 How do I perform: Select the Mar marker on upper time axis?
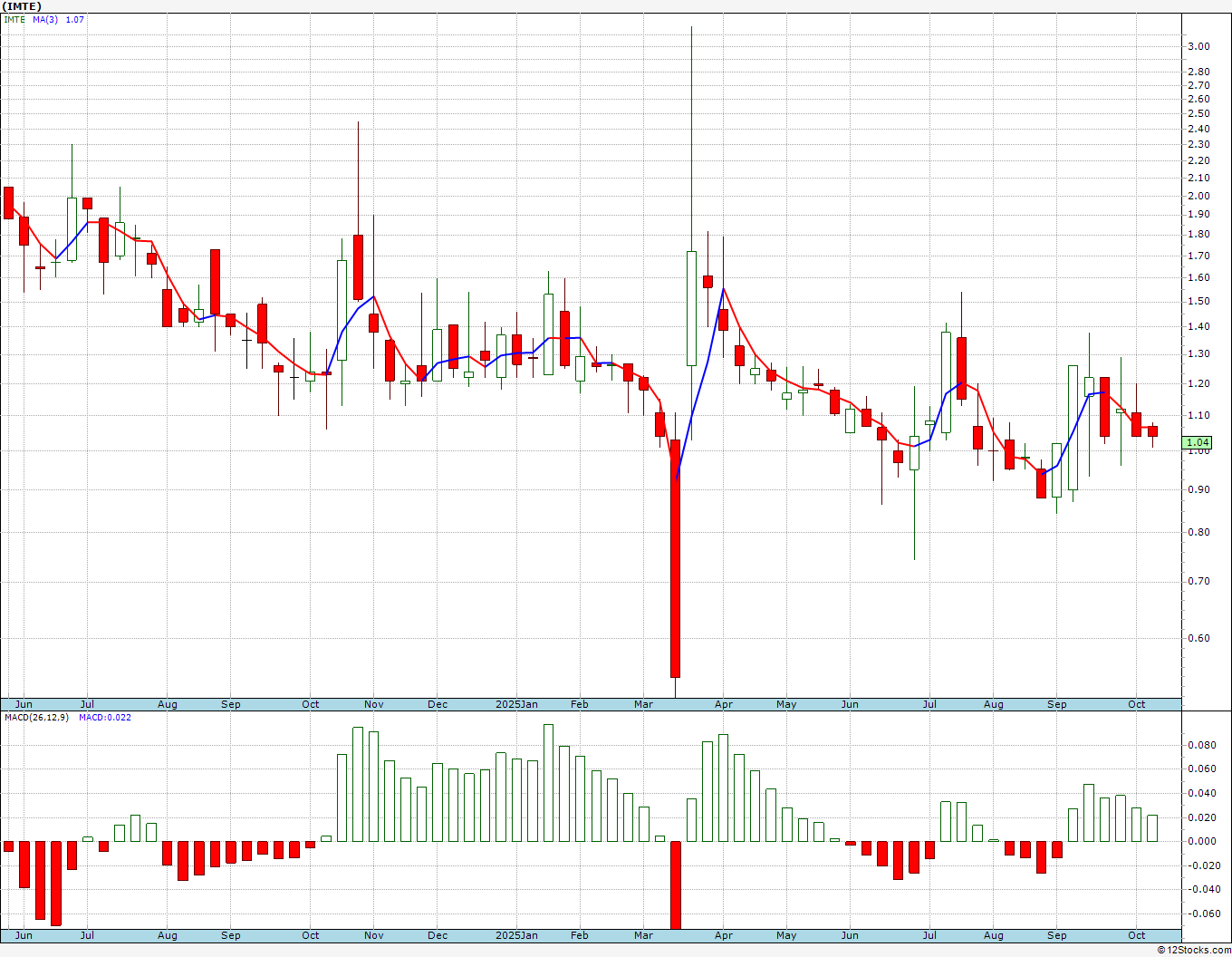(644, 704)
